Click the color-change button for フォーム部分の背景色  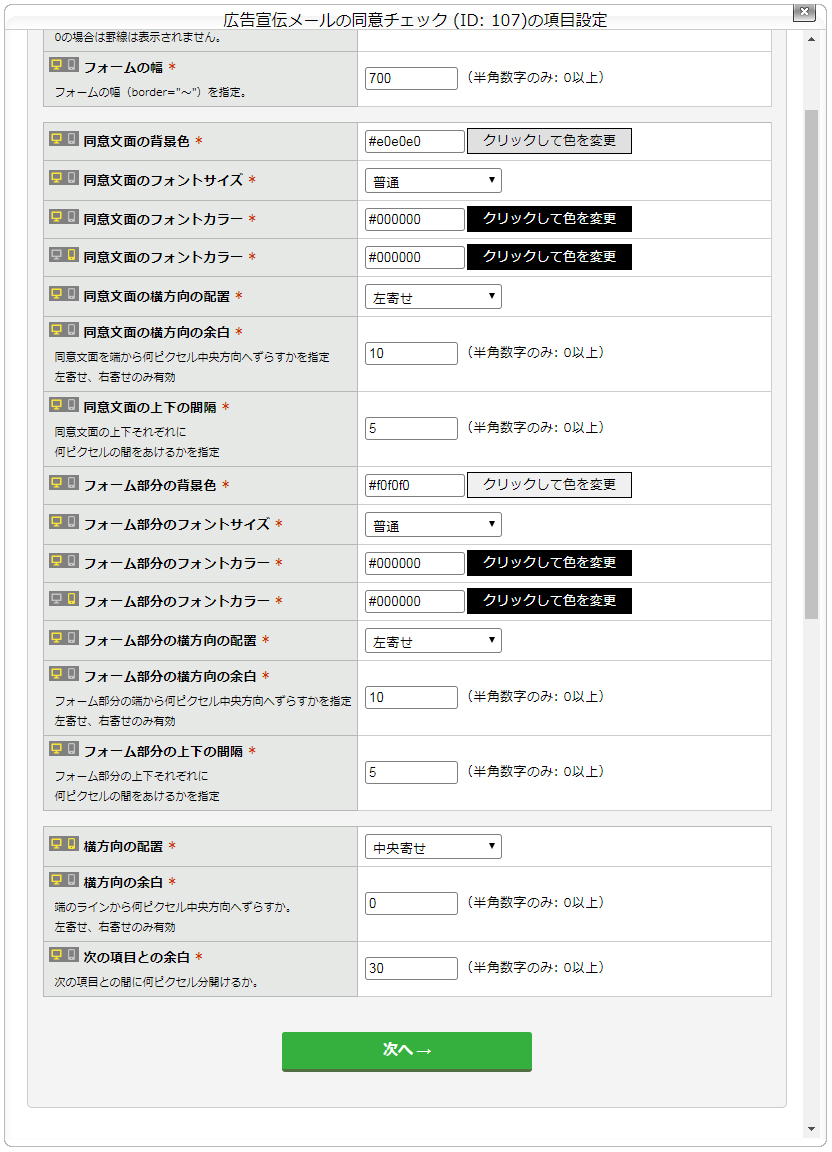(549, 485)
